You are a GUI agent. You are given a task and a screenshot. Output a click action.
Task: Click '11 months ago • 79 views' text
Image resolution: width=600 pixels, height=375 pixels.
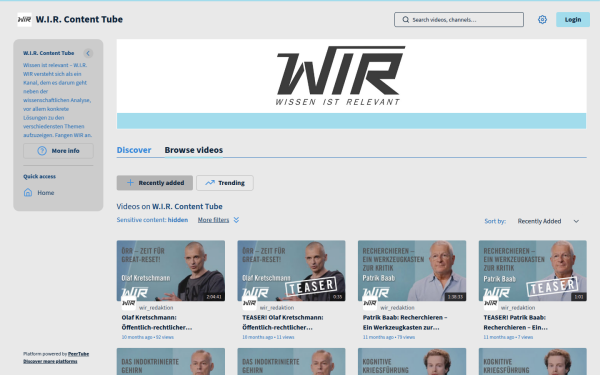pos(389,337)
